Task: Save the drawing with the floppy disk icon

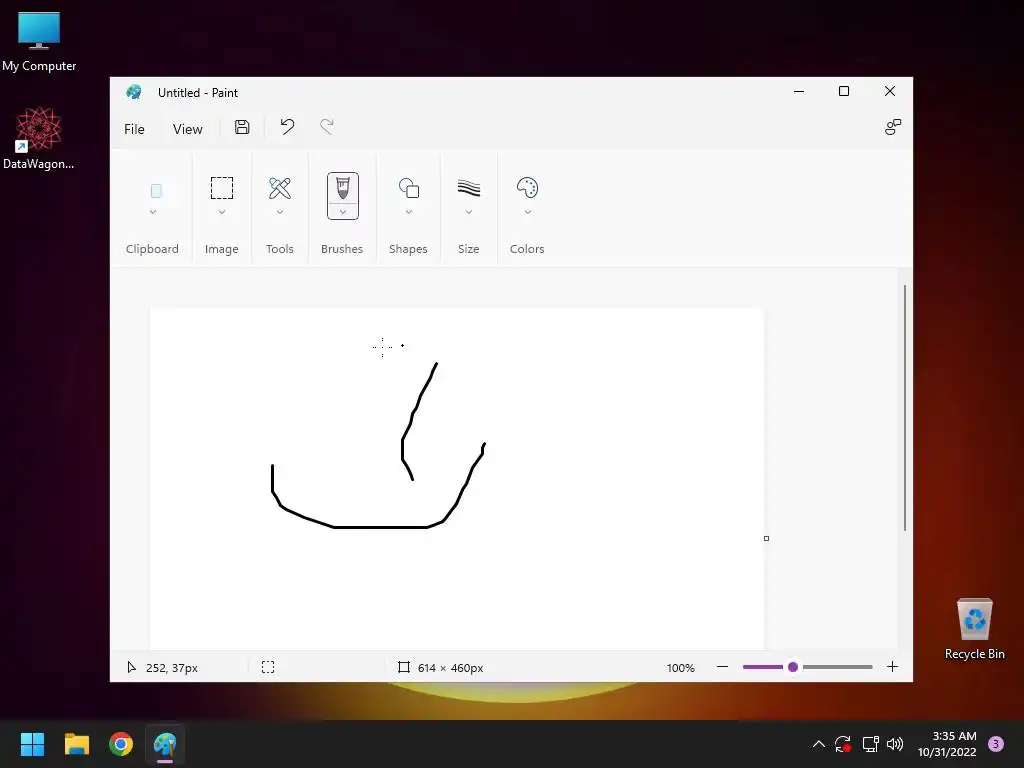Action: 242,127
